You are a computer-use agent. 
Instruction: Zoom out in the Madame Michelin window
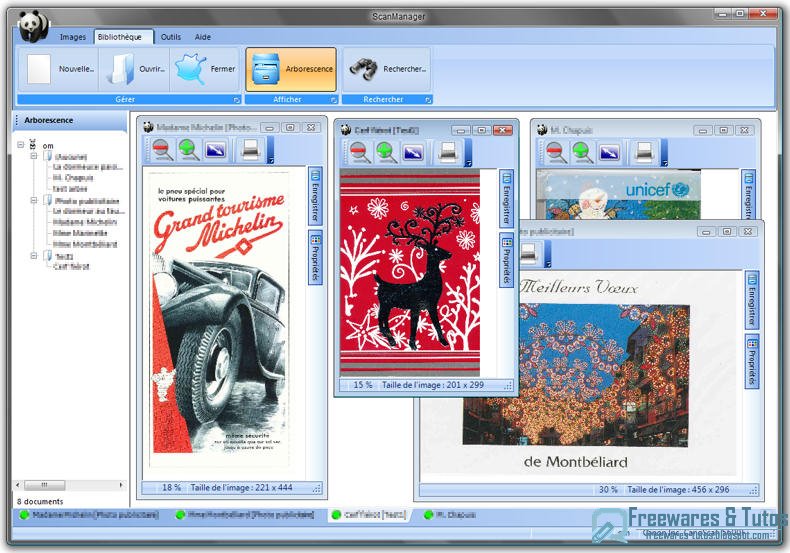tap(162, 150)
